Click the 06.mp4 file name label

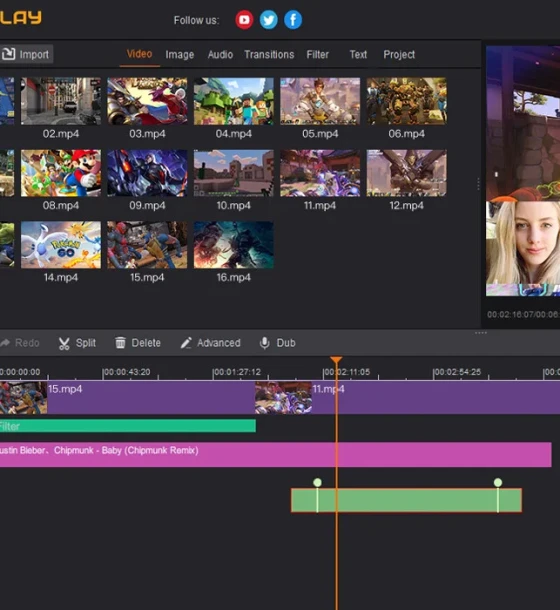tap(406, 134)
